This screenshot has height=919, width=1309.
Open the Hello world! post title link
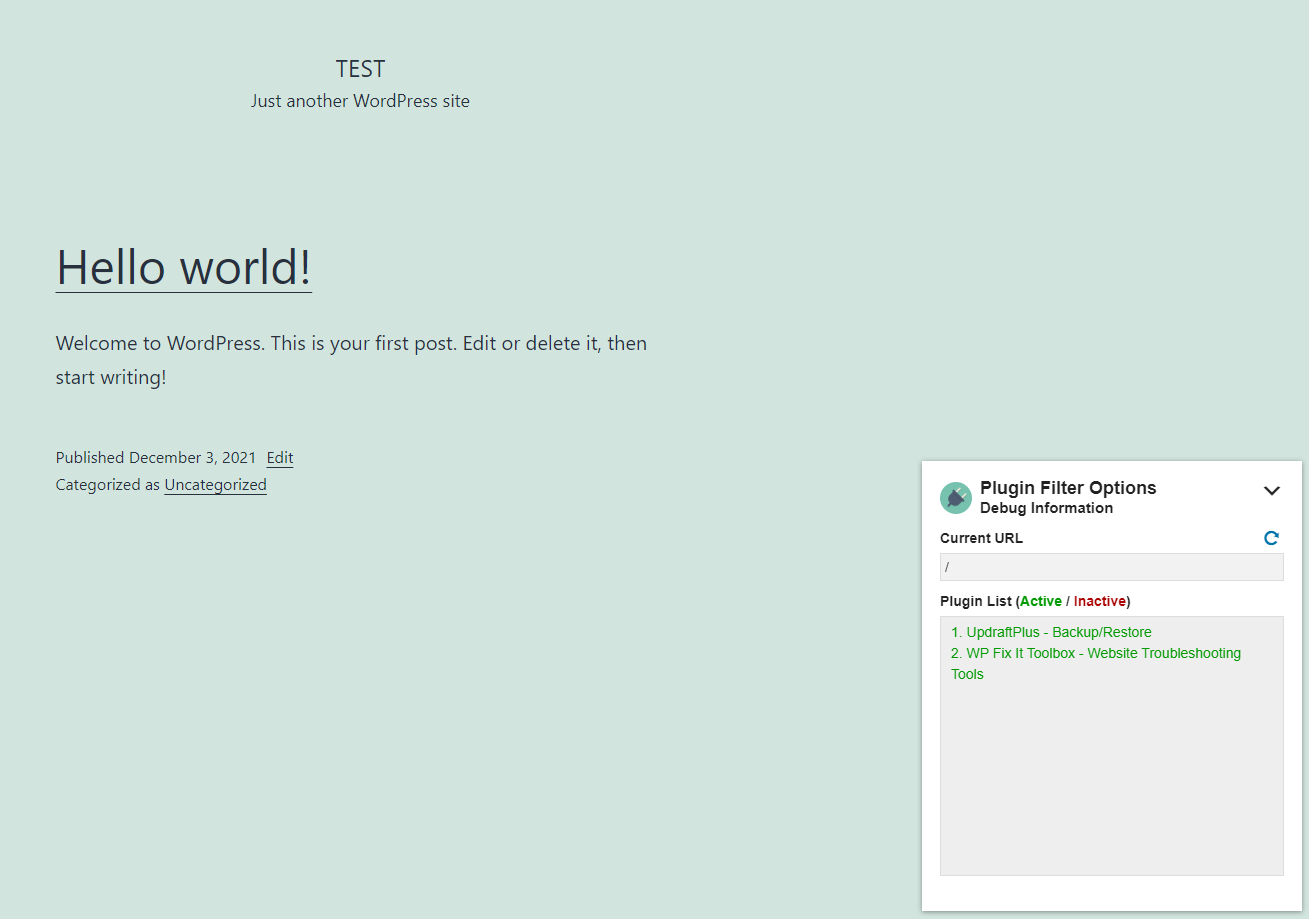184,267
